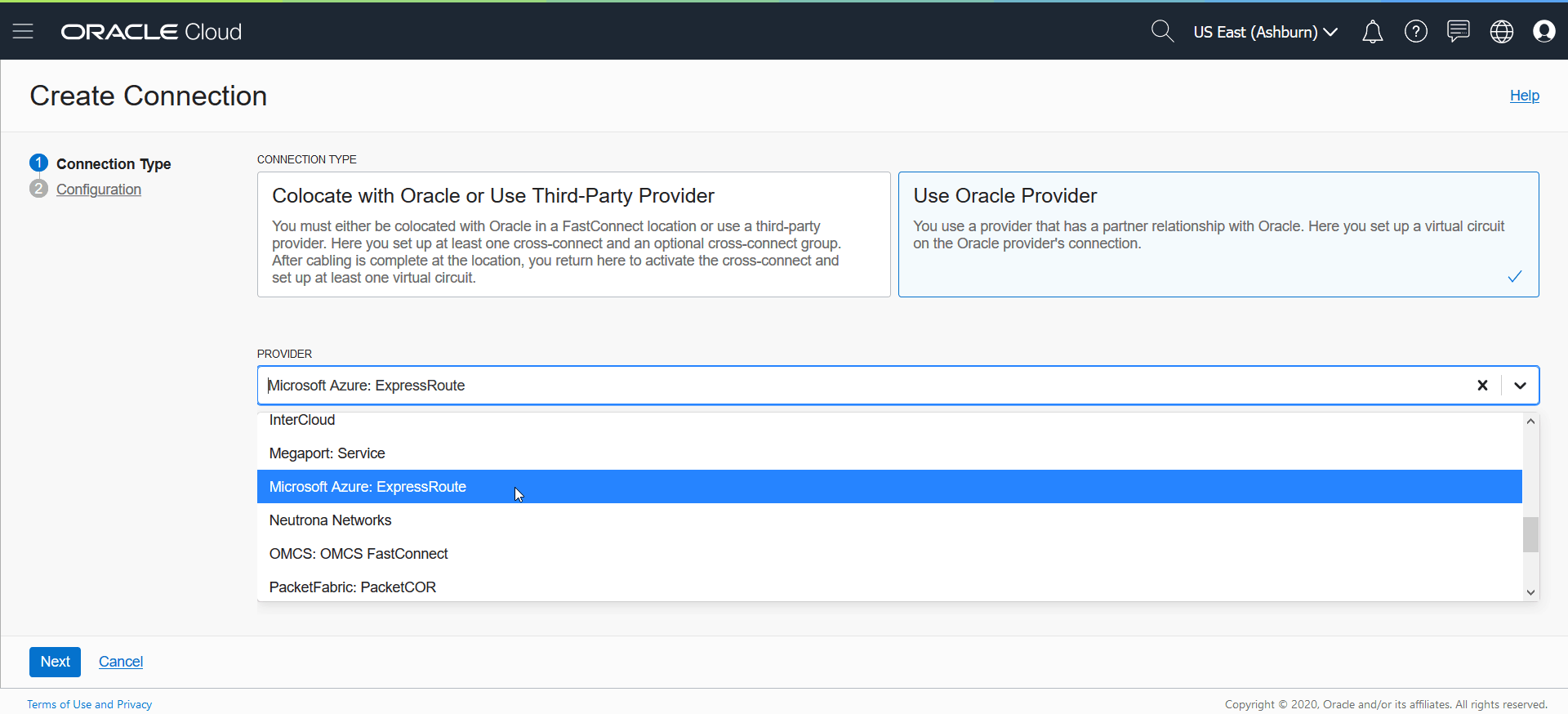
Task: Click the Next button
Action: [x=55, y=662]
